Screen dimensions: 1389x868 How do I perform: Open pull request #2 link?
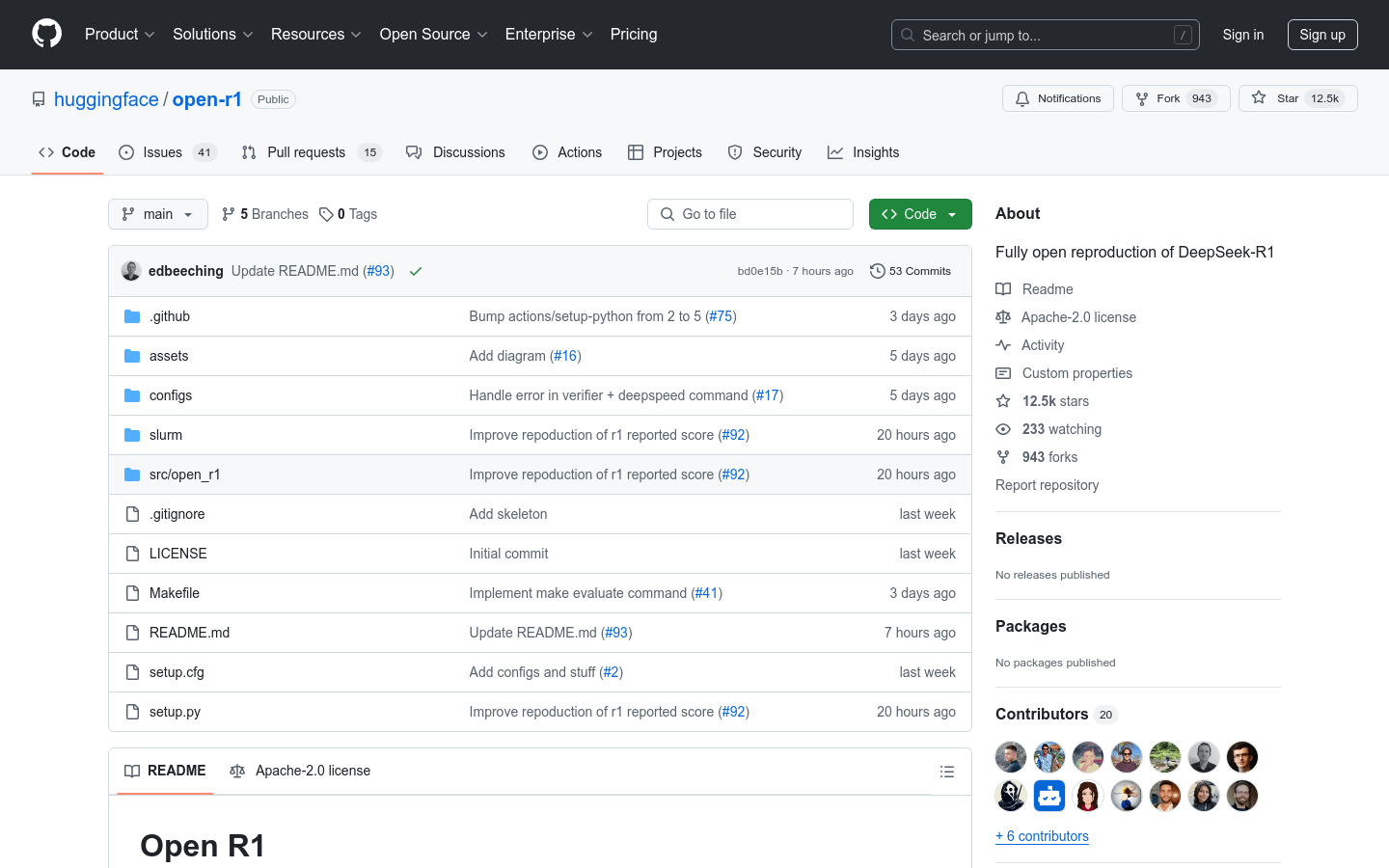coord(612,672)
